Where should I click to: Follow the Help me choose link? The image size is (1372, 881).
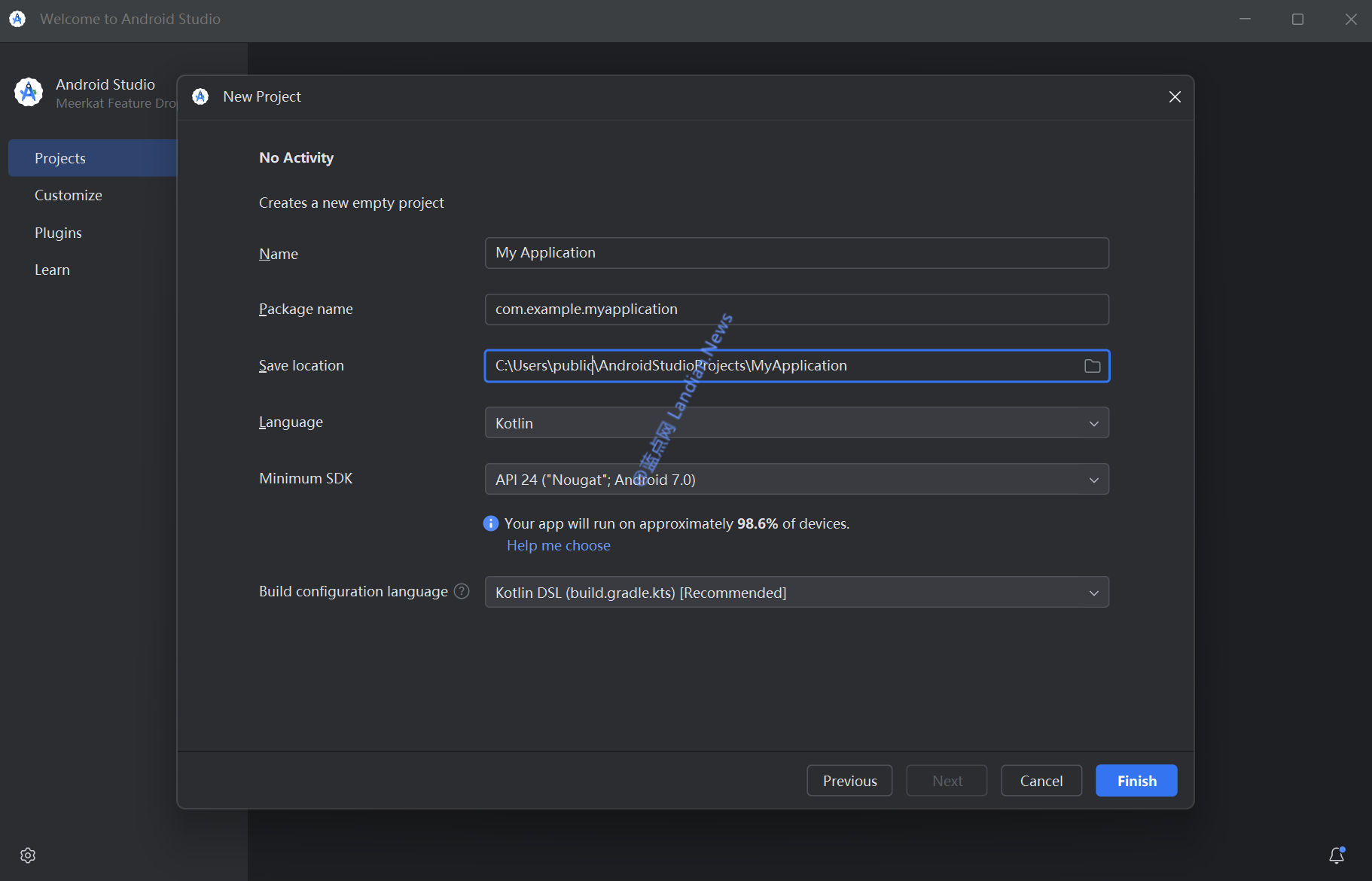[x=558, y=546]
